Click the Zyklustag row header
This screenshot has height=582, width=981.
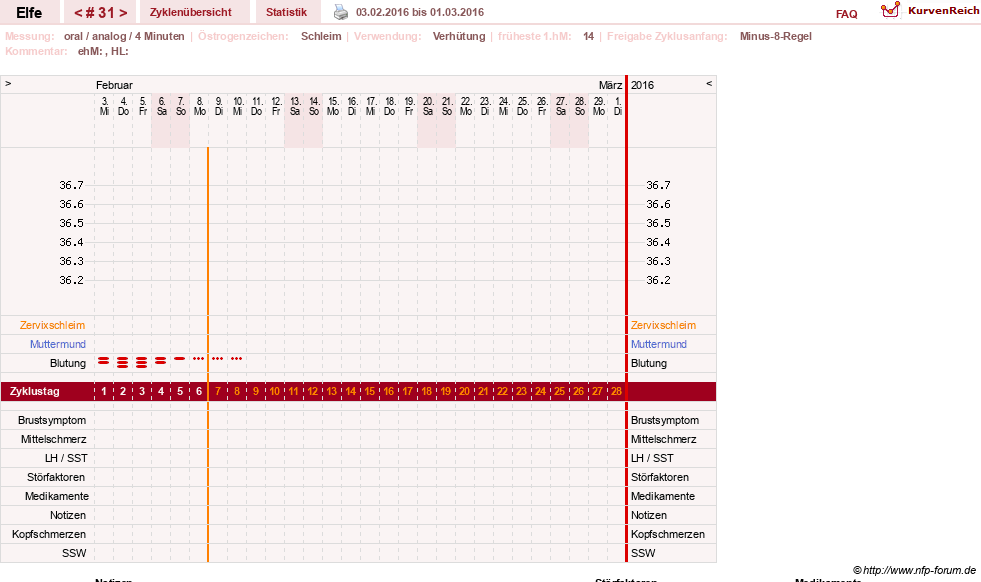coord(35,392)
